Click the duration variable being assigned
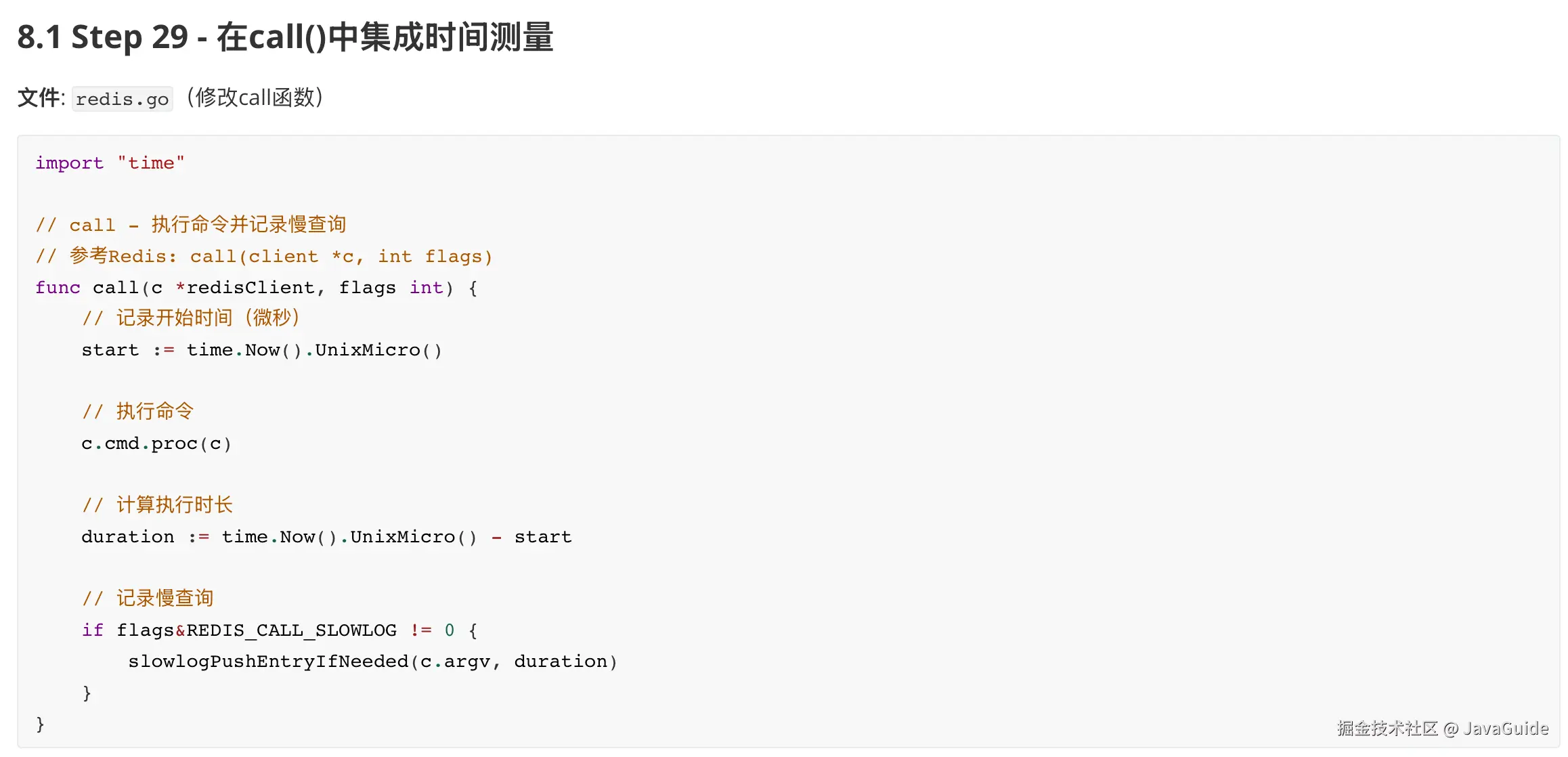The height and width of the screenshot is (757, 1568). point(127,537)
